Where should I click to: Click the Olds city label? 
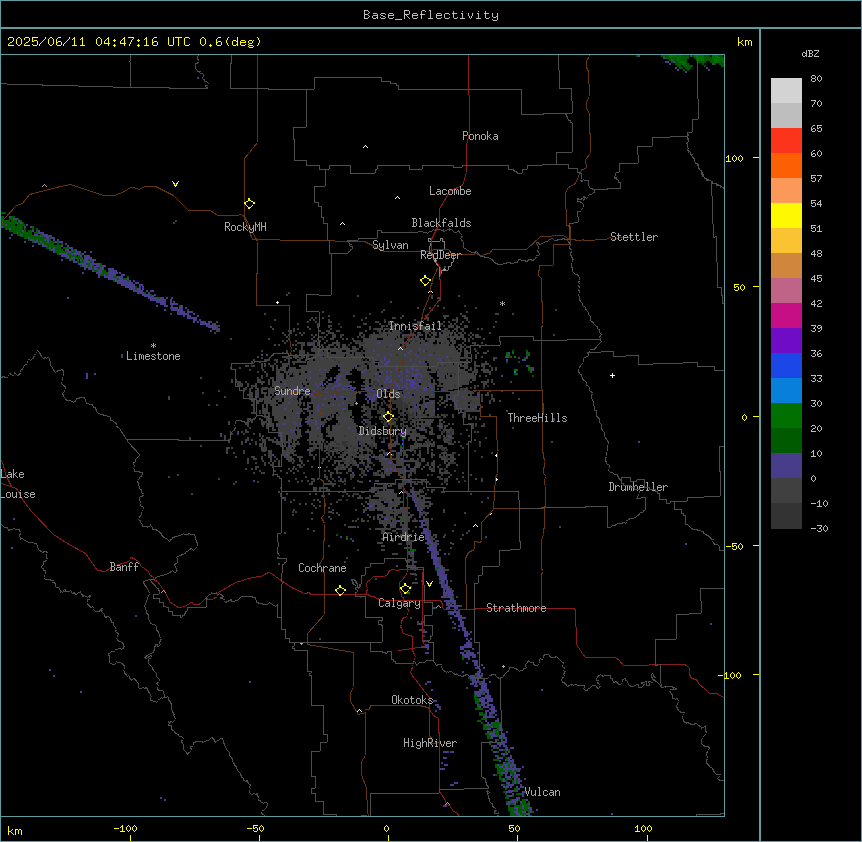(388, 394)
